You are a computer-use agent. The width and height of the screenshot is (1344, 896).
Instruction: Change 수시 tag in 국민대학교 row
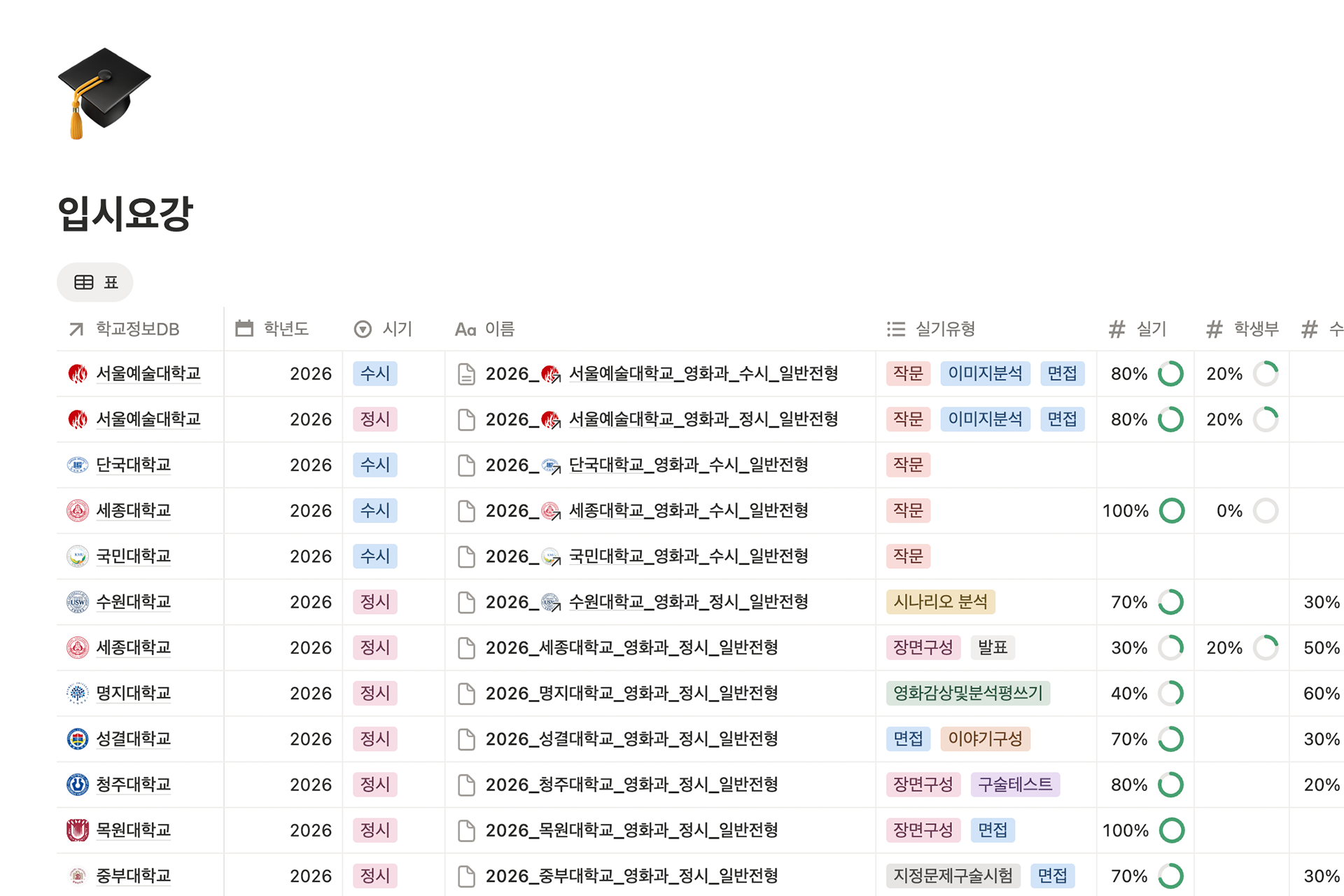(x=375, y=556)
